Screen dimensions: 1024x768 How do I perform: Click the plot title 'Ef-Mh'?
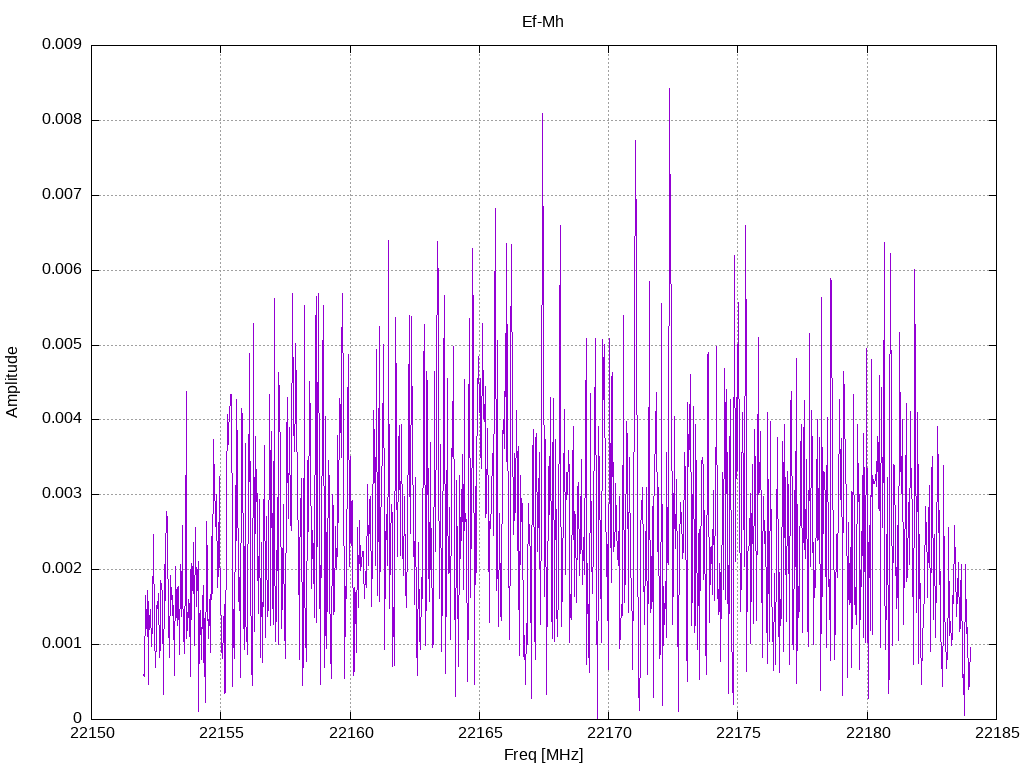click(x=543, y=22)
